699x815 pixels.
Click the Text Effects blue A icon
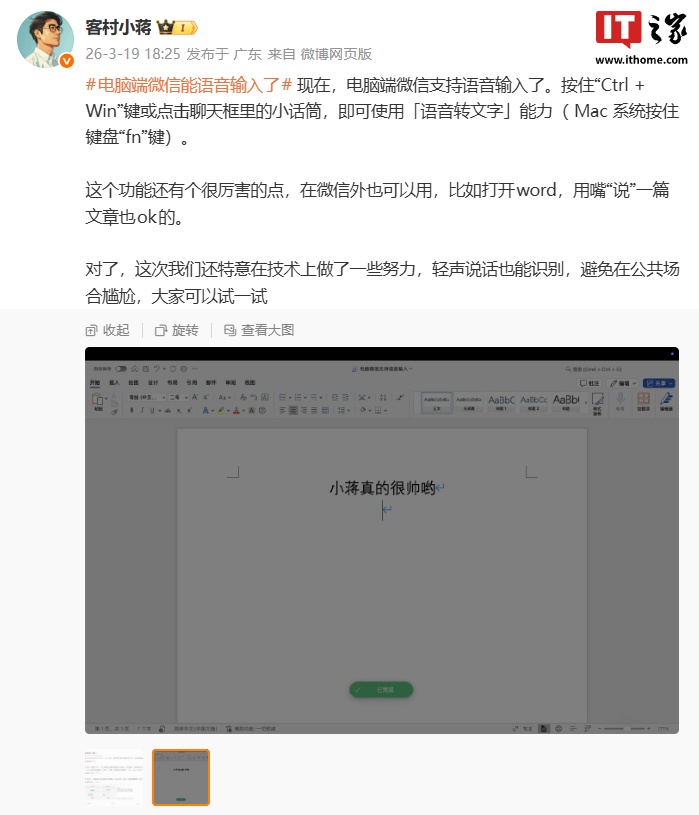coord(206,410)
